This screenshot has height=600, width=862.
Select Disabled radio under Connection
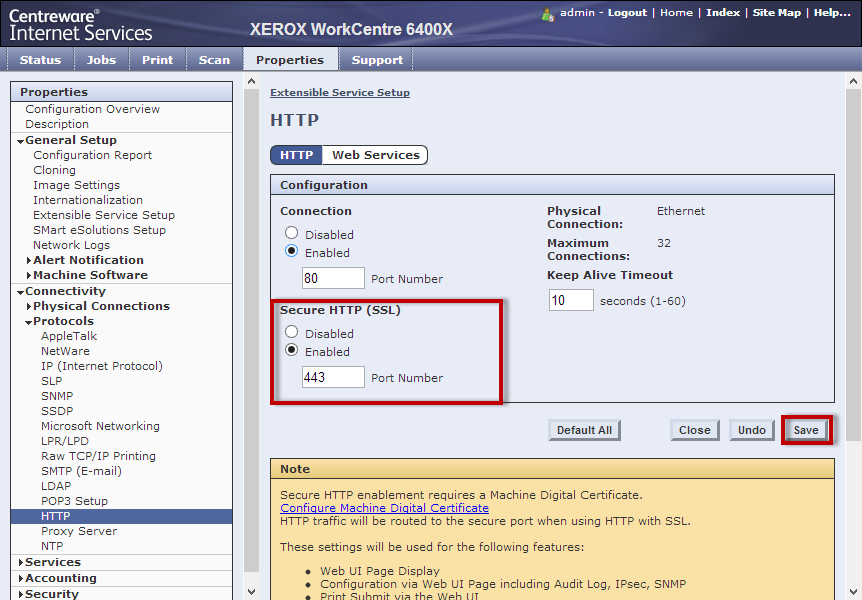tap(292, 233)
